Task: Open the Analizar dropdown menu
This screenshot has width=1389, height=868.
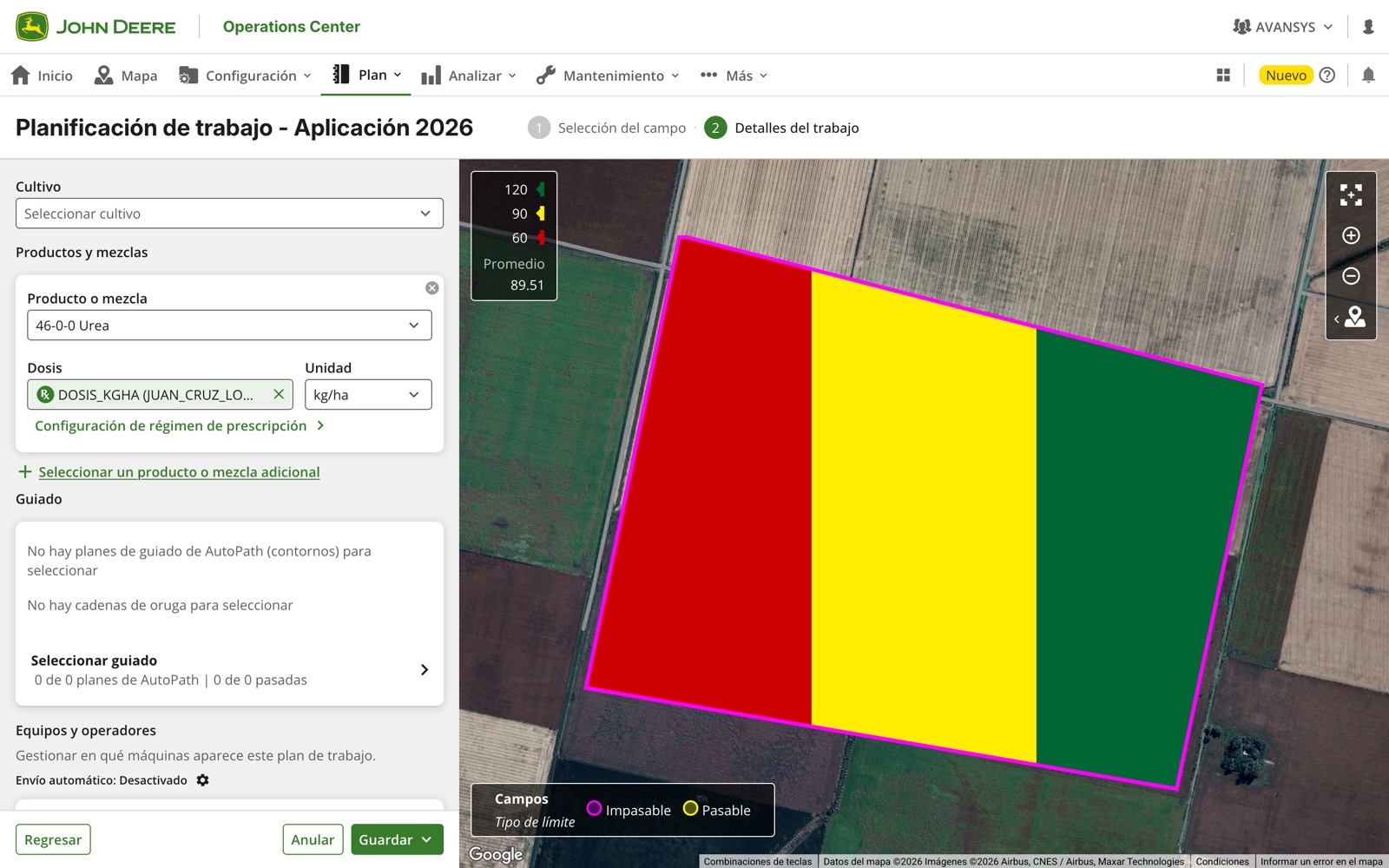Action: [x=469, y=76]
